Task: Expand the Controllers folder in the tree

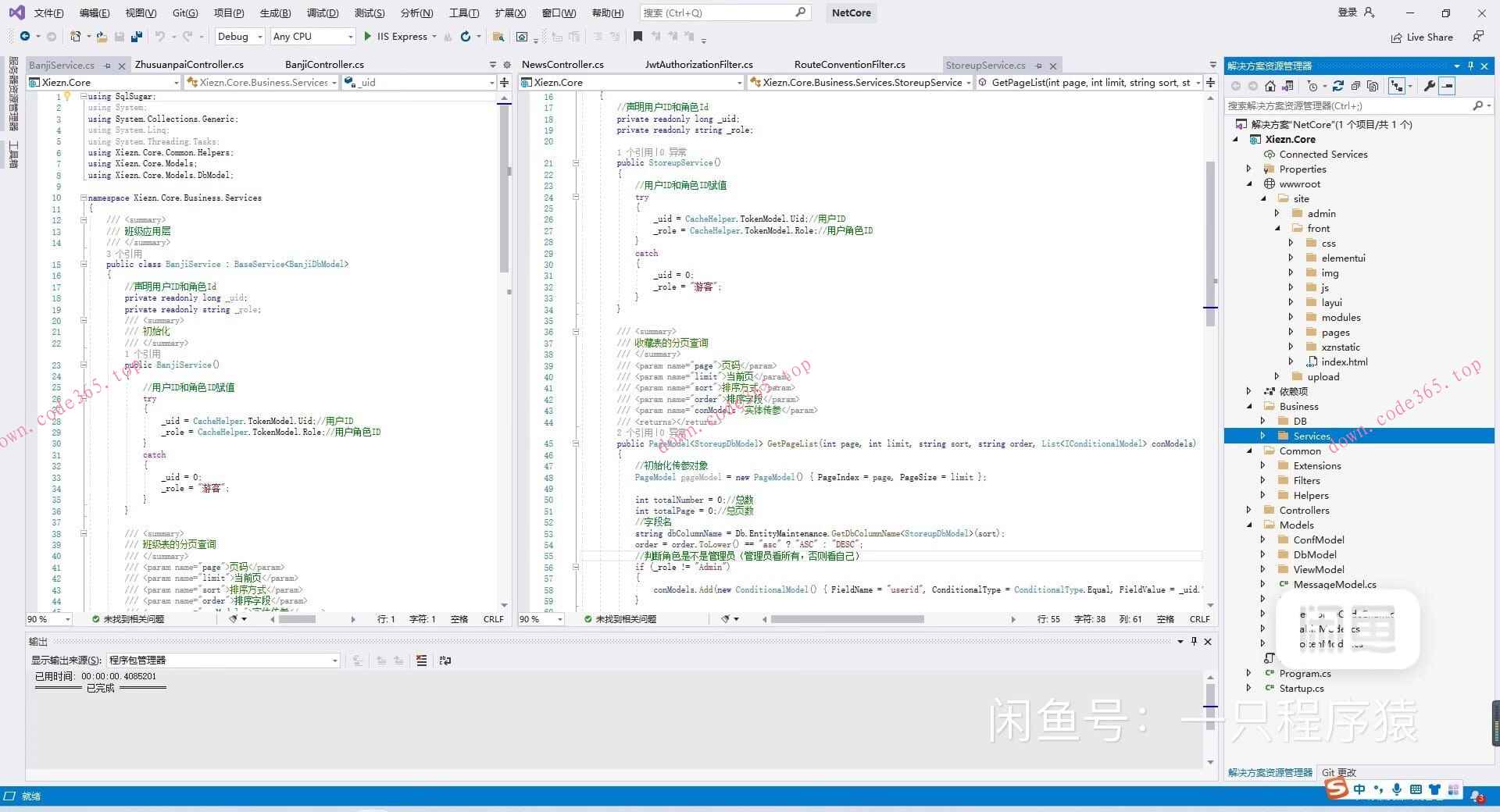Action: (1248, 511)
